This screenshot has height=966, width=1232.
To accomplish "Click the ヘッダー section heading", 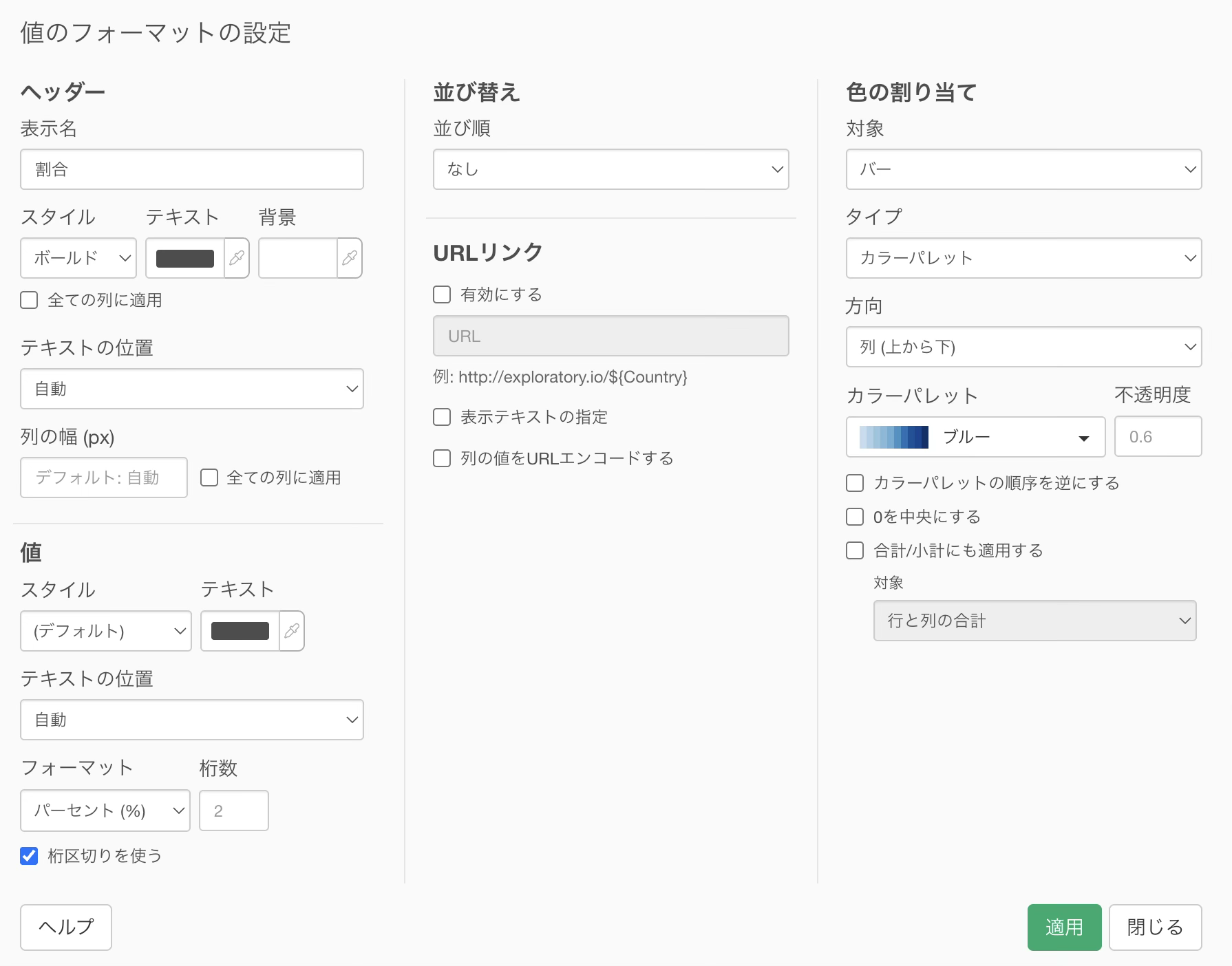I will (x=63, y=92).
